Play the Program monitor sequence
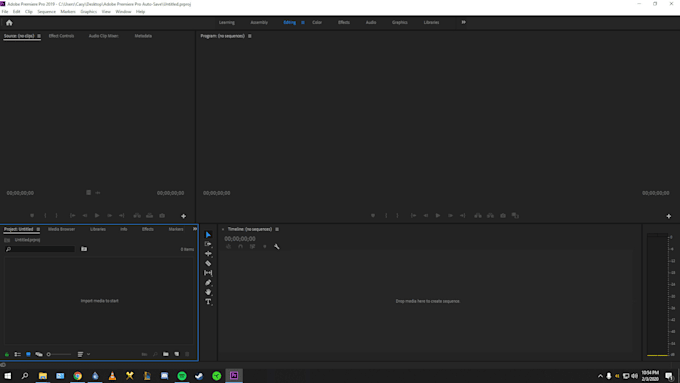680x383 pixels. 438,216
